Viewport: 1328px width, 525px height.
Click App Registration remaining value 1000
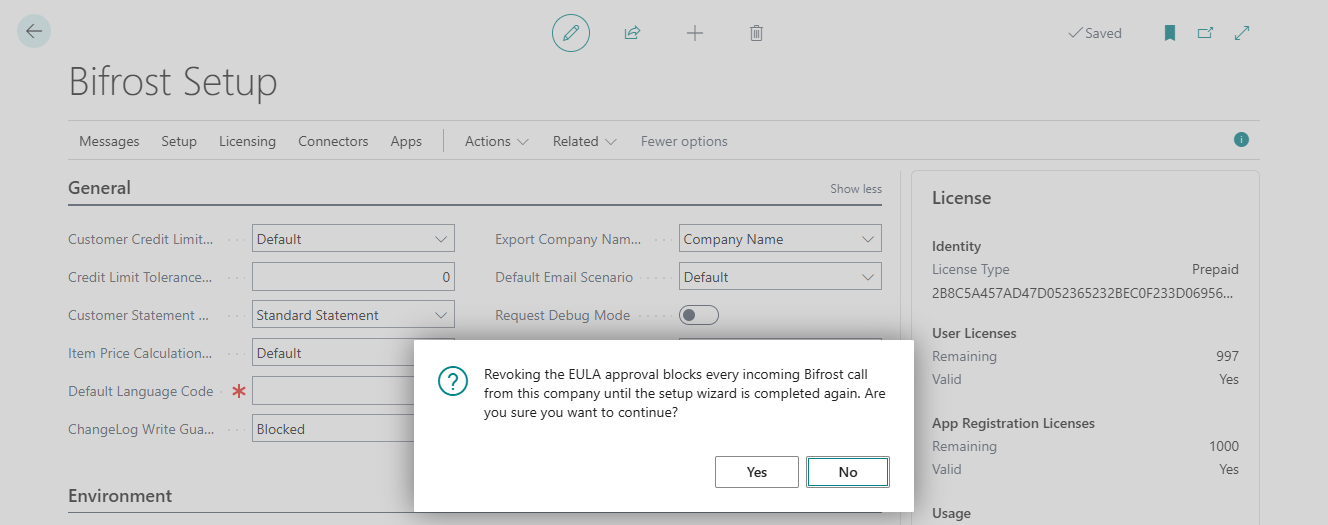click(1223, 446)
